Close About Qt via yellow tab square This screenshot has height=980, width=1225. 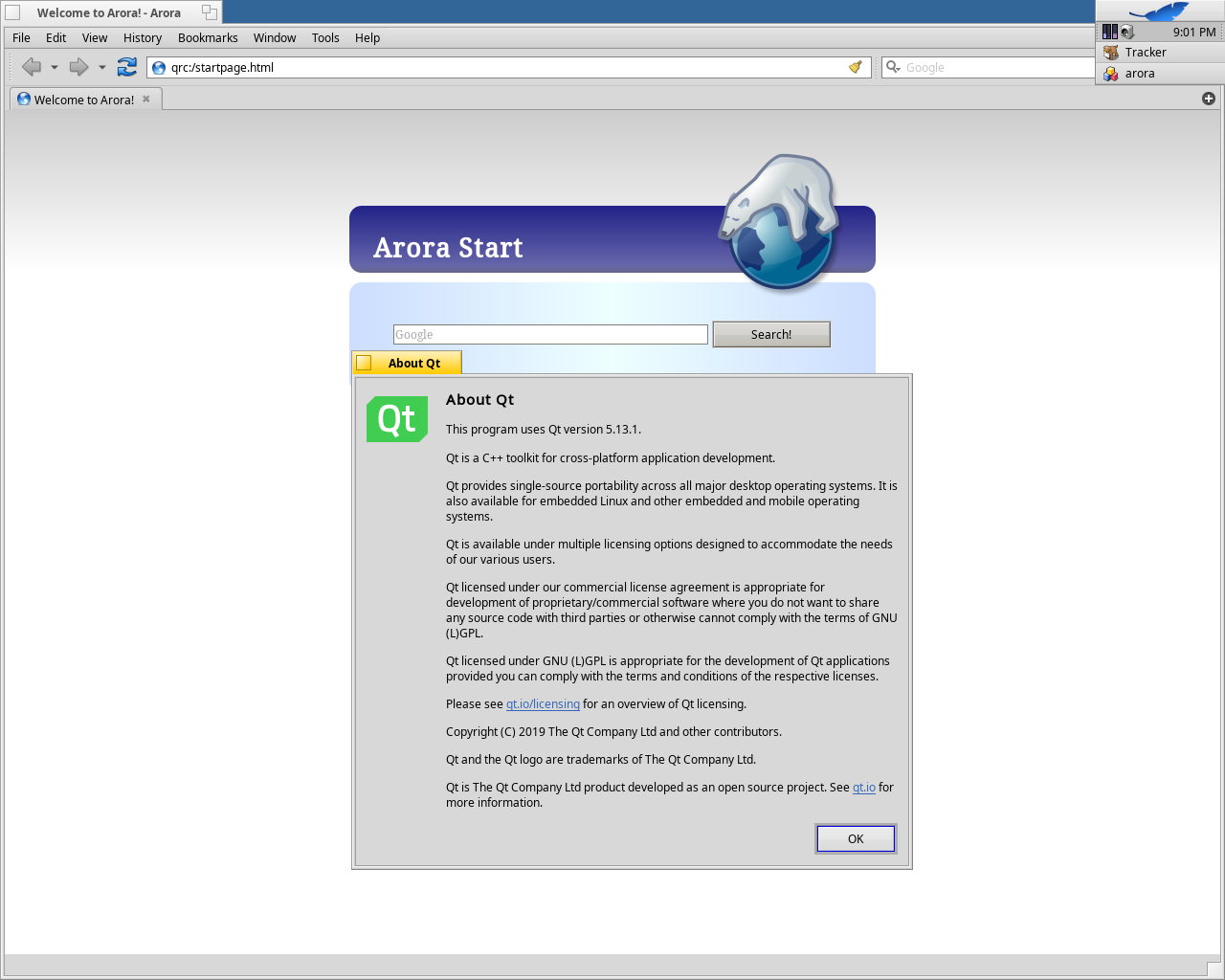[364, 363]
